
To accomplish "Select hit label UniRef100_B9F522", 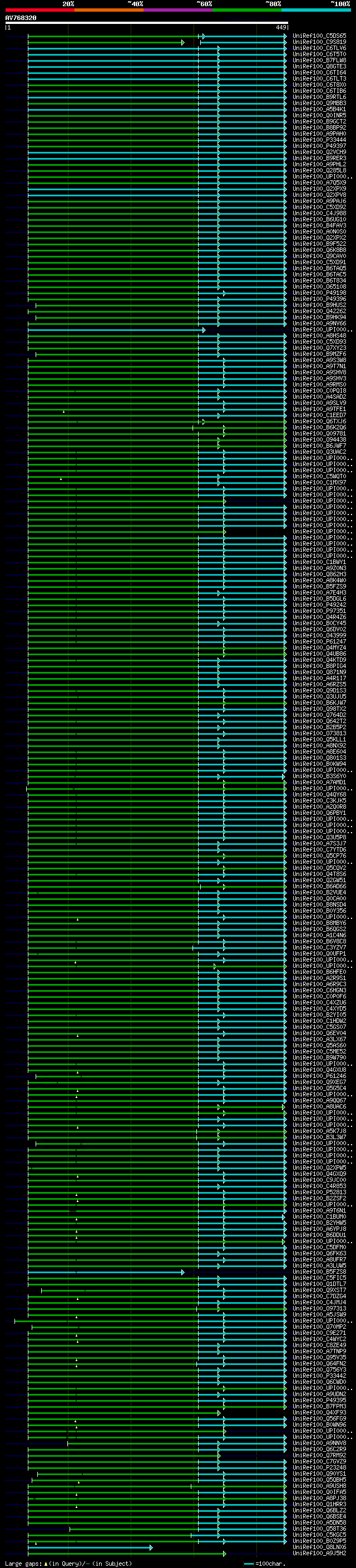I will point(319,244).
